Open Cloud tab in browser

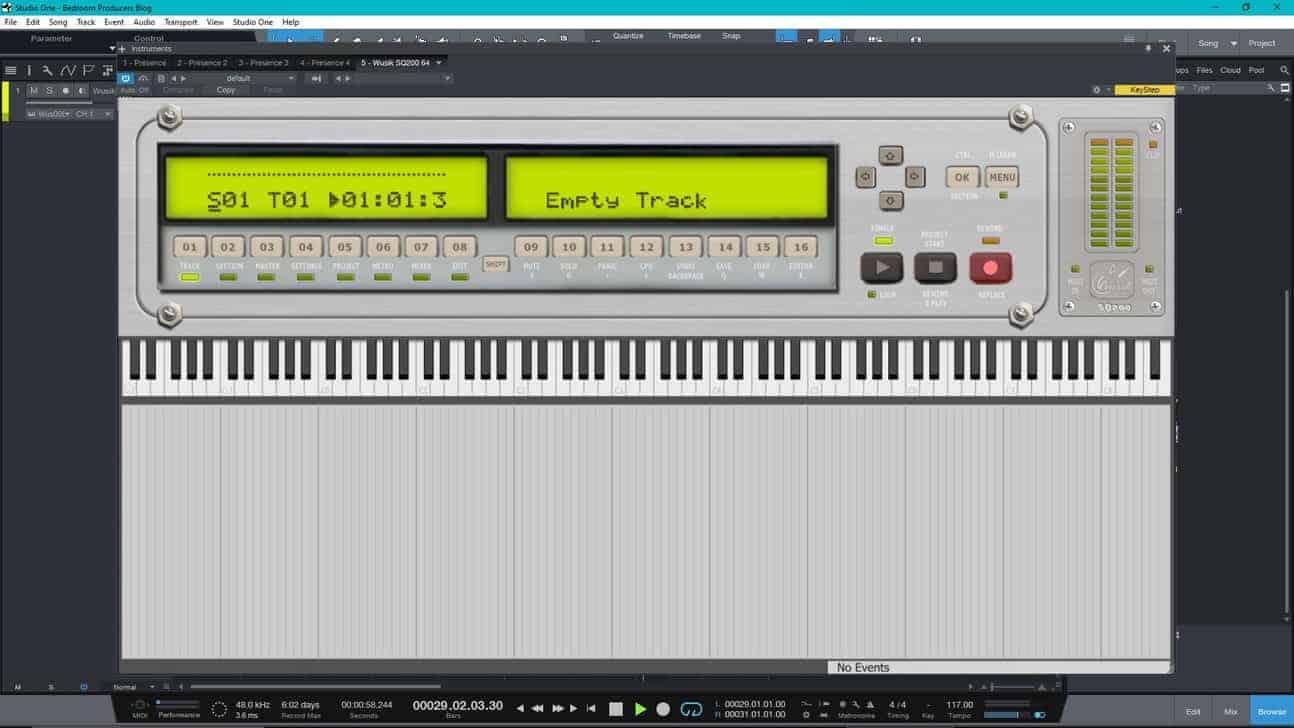coord(1230,70)
